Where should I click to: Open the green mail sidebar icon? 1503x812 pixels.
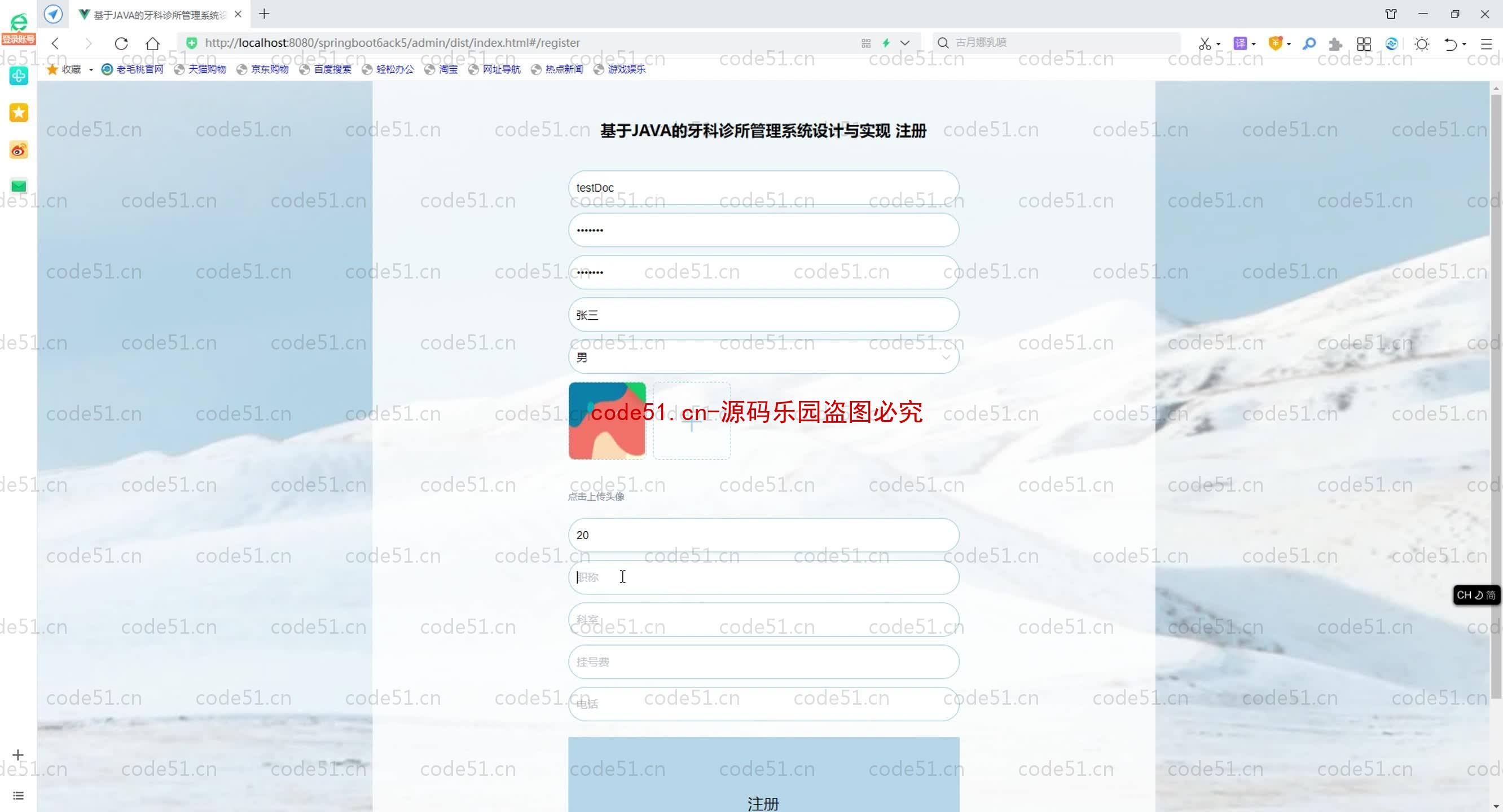(x=19, y=186)
